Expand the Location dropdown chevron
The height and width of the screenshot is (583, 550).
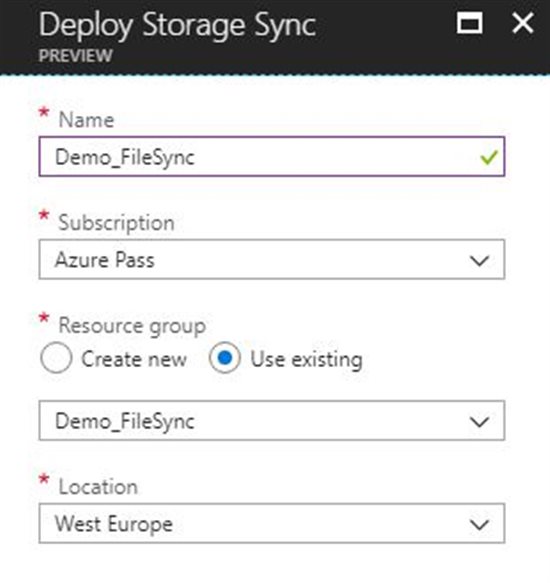(x=479, y=525)
